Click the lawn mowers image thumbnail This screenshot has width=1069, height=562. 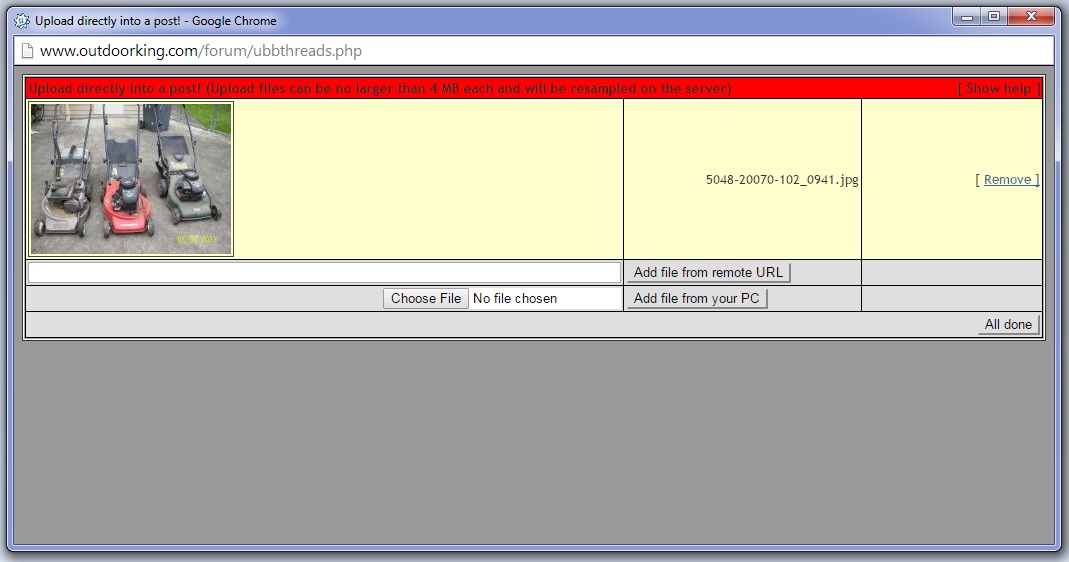[131, 179]
